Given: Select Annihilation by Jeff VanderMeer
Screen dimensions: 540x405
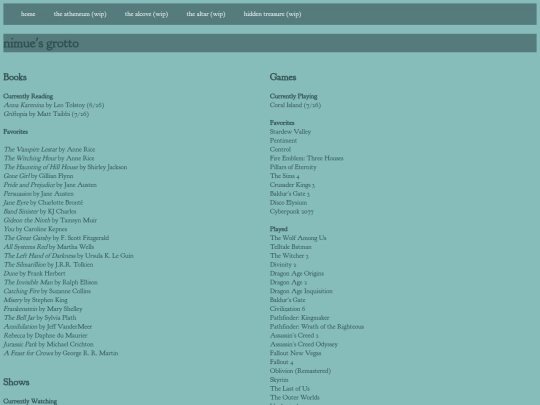Looking at the screenshot, I should (x=48, y=326).
